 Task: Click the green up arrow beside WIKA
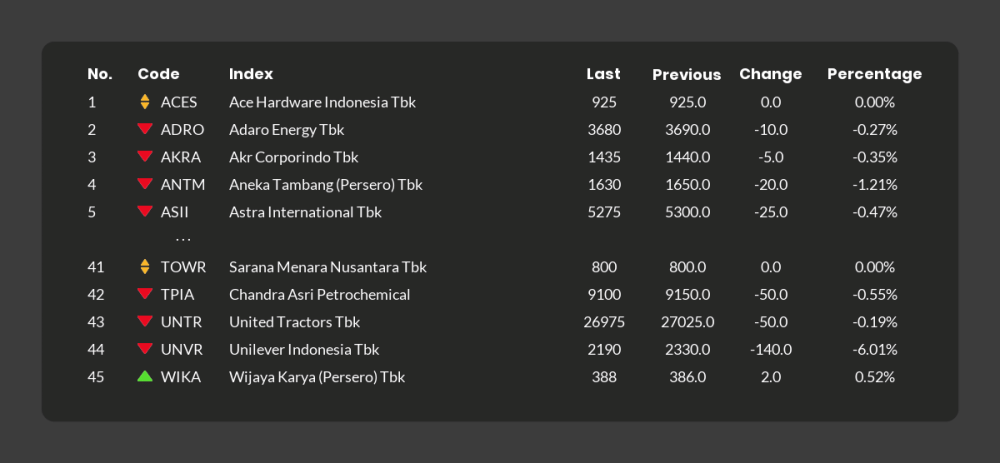point(145,377)
